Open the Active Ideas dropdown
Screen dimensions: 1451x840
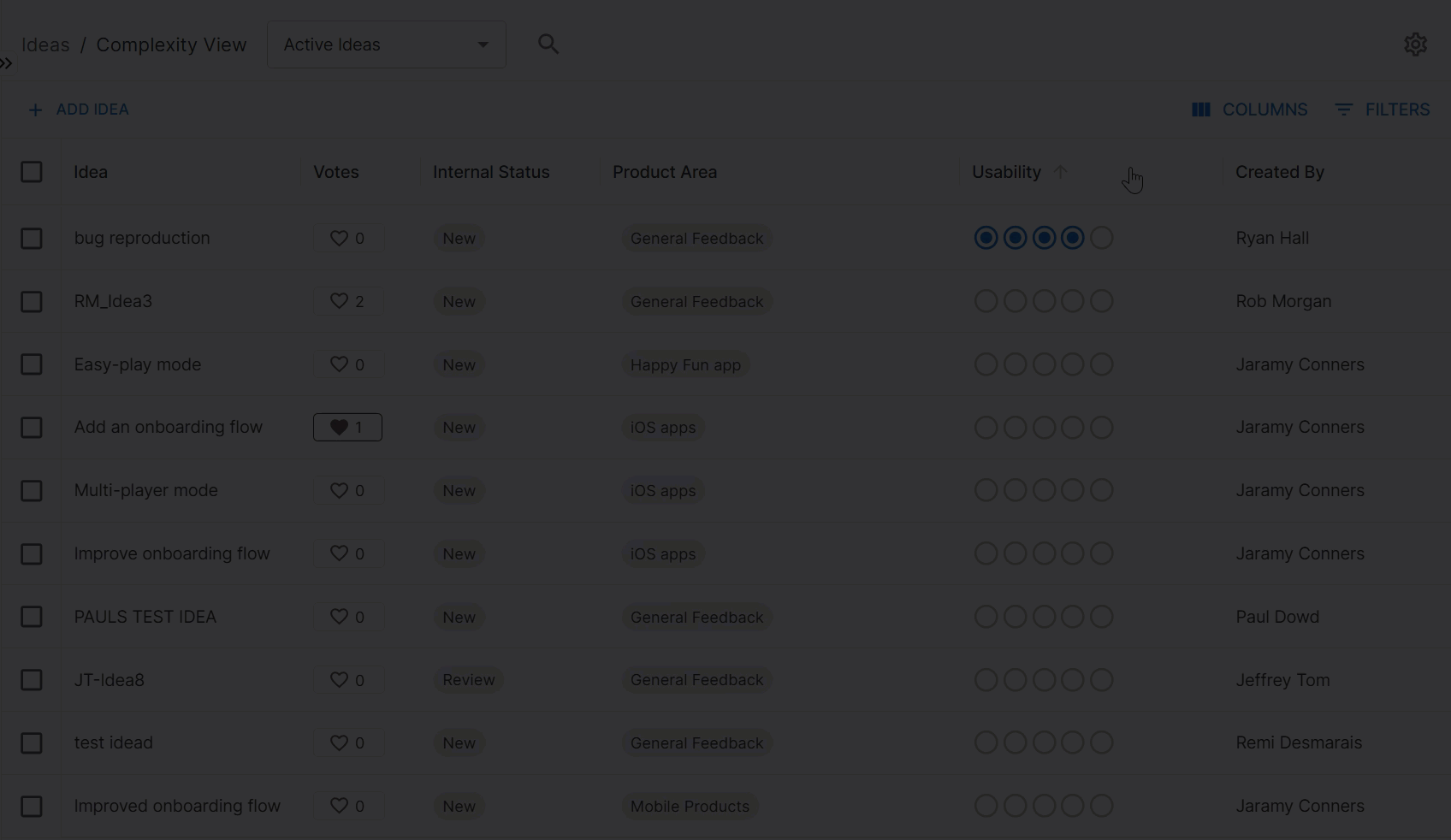click(x=386, y=44)
